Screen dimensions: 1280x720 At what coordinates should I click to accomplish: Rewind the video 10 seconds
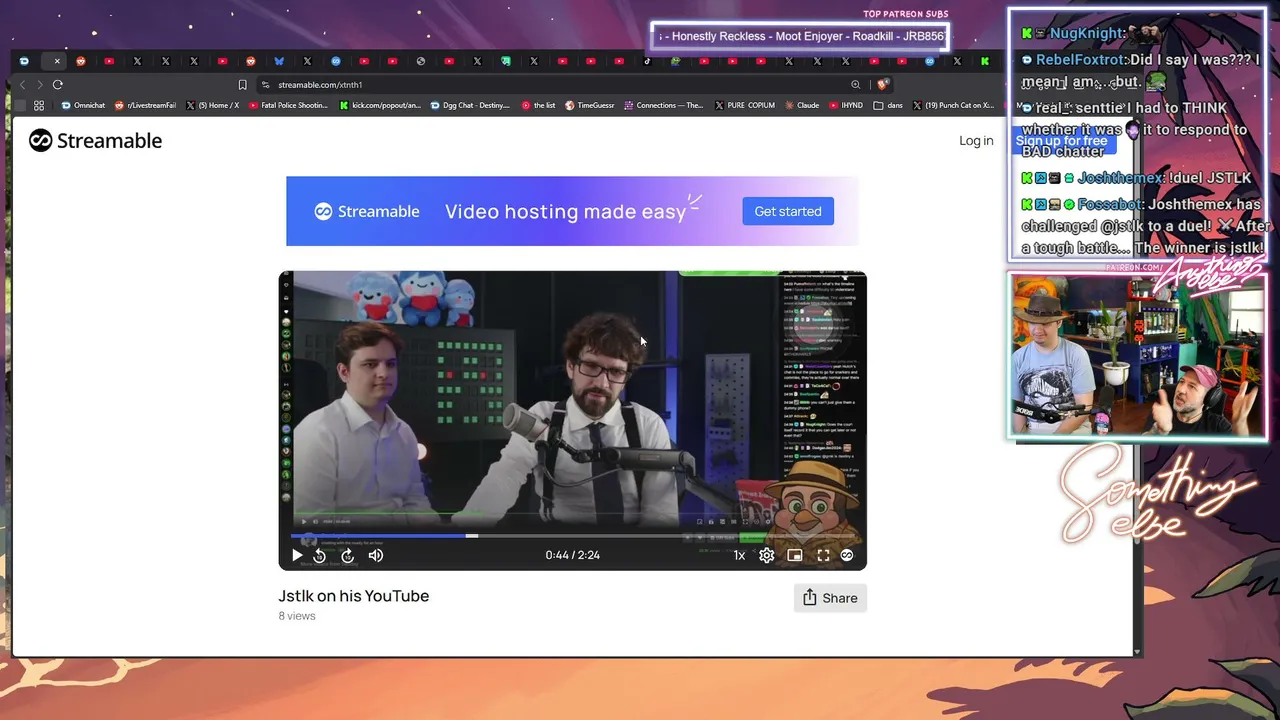[x=320, y=555]
